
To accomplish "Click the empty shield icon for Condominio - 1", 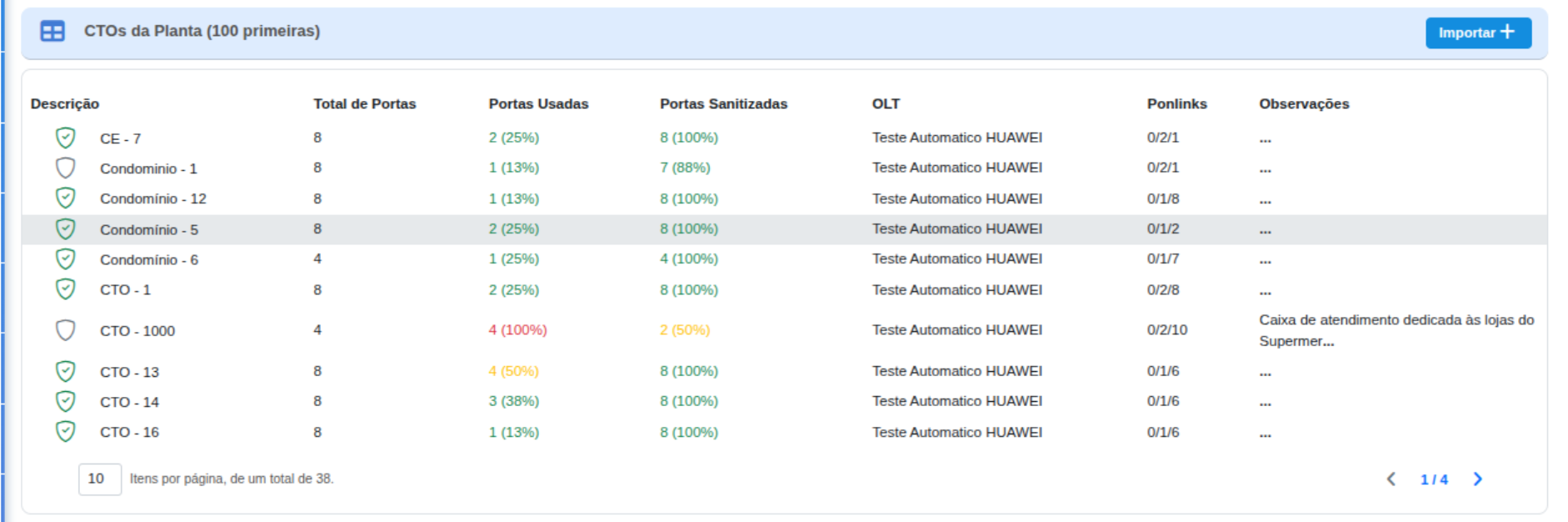I will pyautogui.click(x=65, y=168).
